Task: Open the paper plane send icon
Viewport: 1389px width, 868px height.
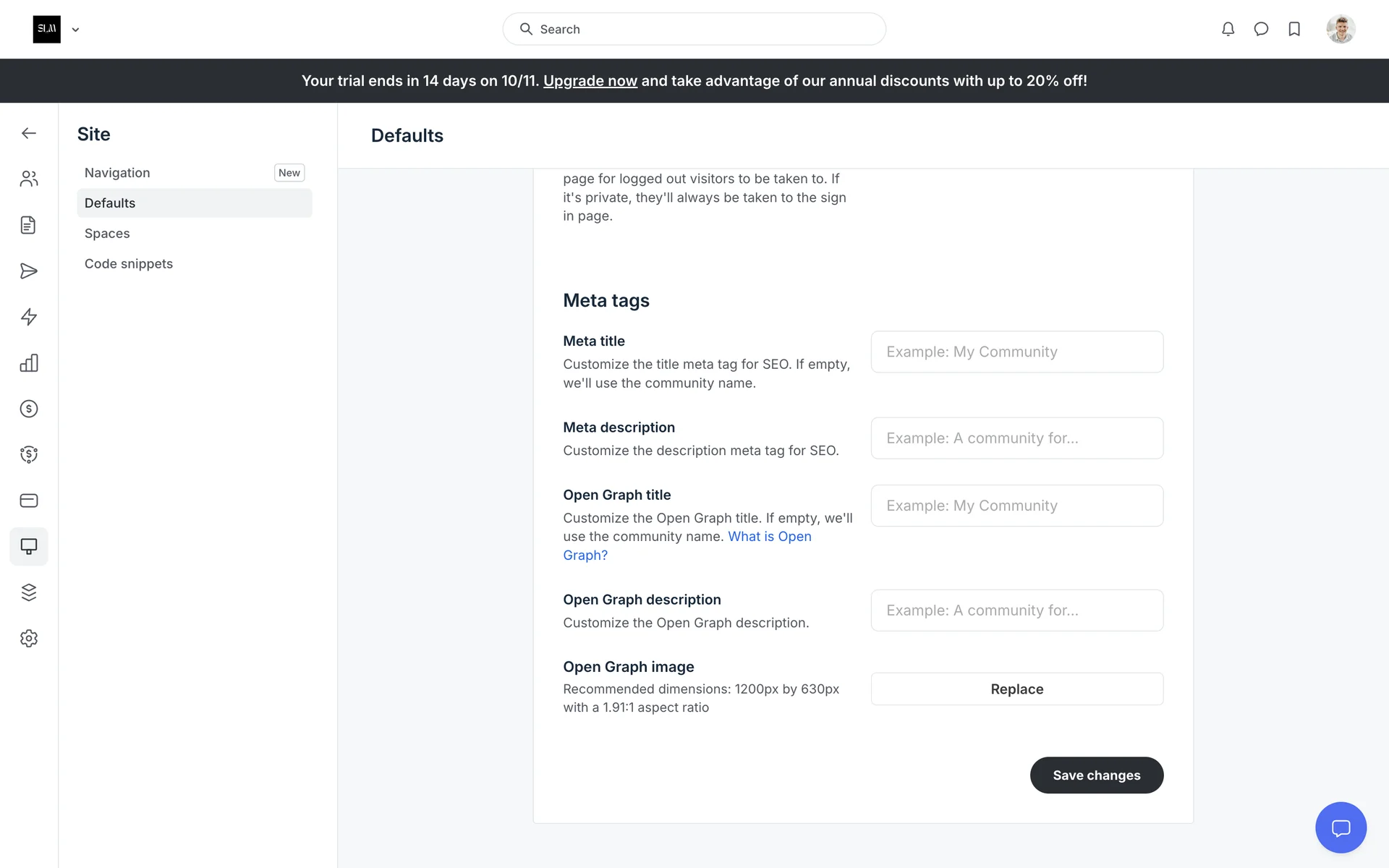Action: pos(29,271)
